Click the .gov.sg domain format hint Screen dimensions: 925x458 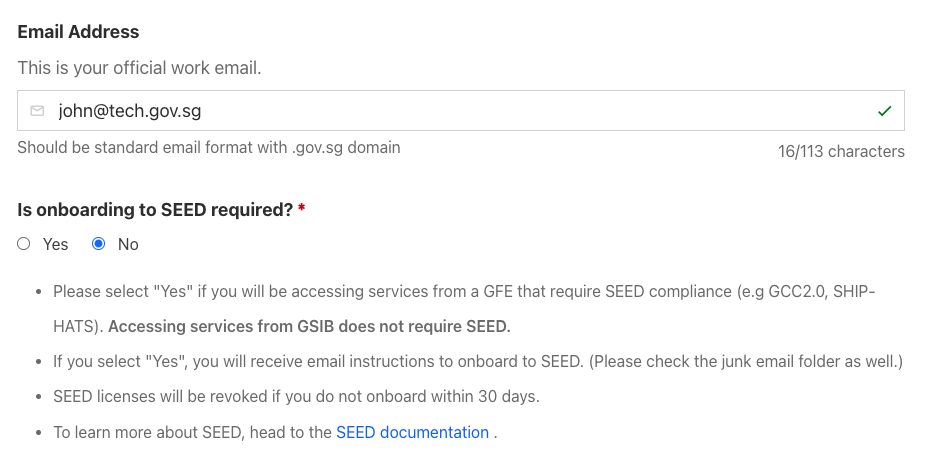pos(209,147)
